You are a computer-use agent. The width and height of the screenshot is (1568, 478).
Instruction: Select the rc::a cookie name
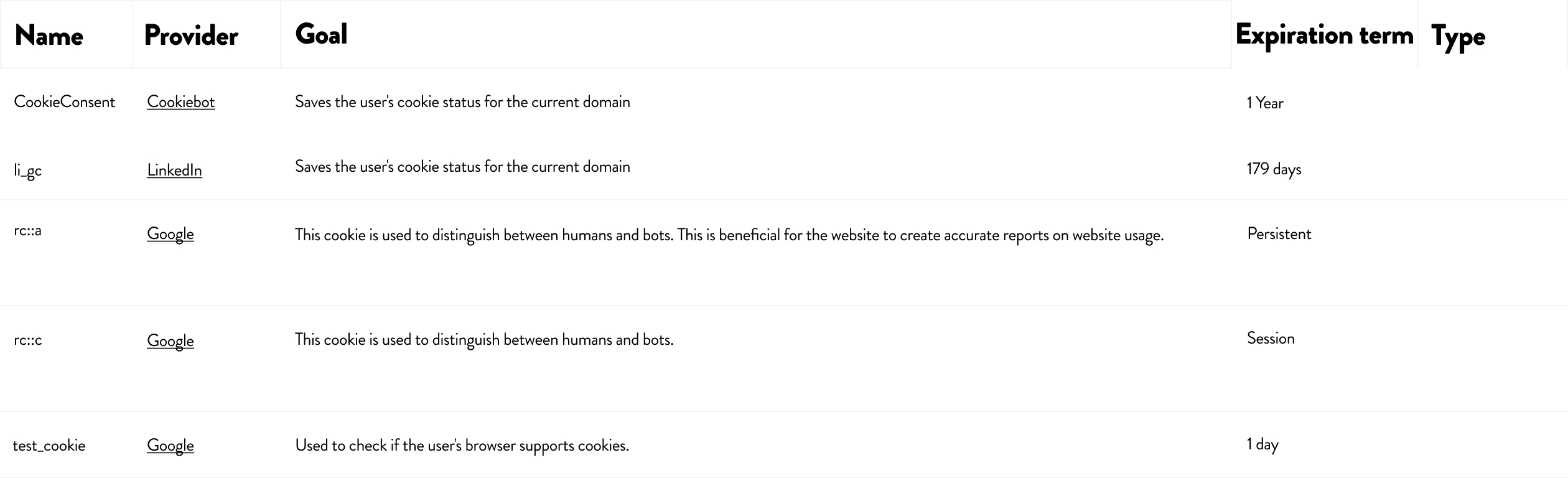[28, 231]
